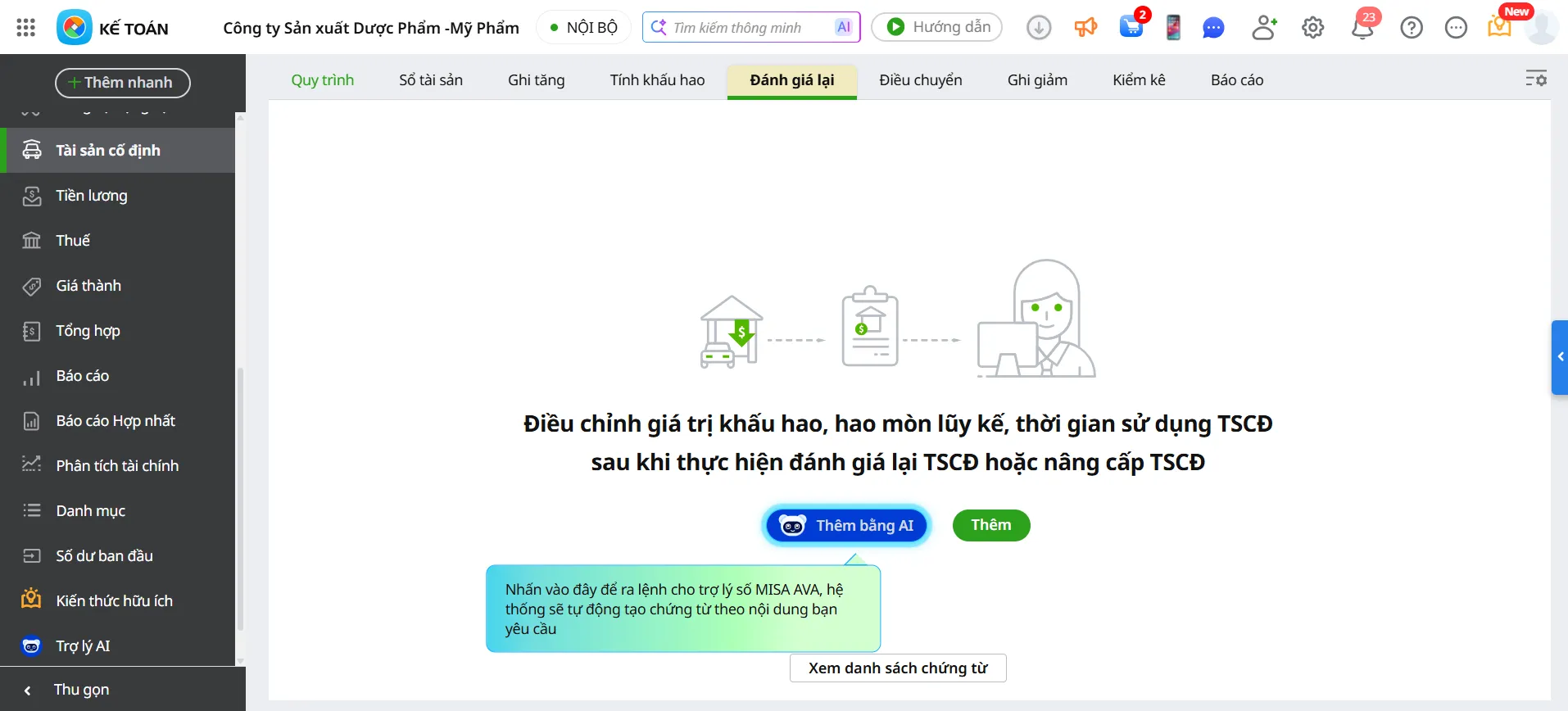Open the shopping cart icon with badge 2
Screen dimensions: 1568x711
click(1131, 27)
